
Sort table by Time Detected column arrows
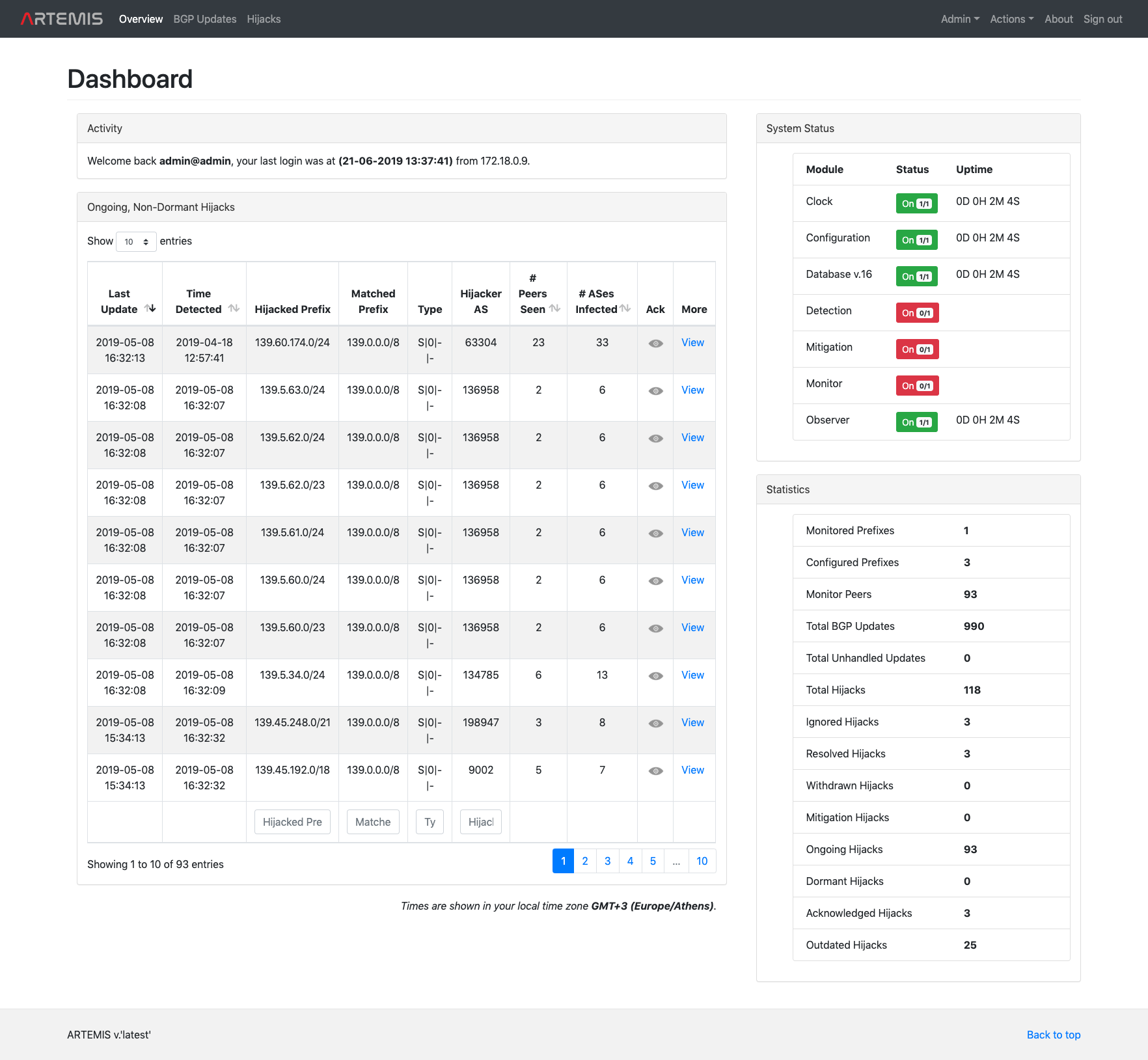pos(234,309)
